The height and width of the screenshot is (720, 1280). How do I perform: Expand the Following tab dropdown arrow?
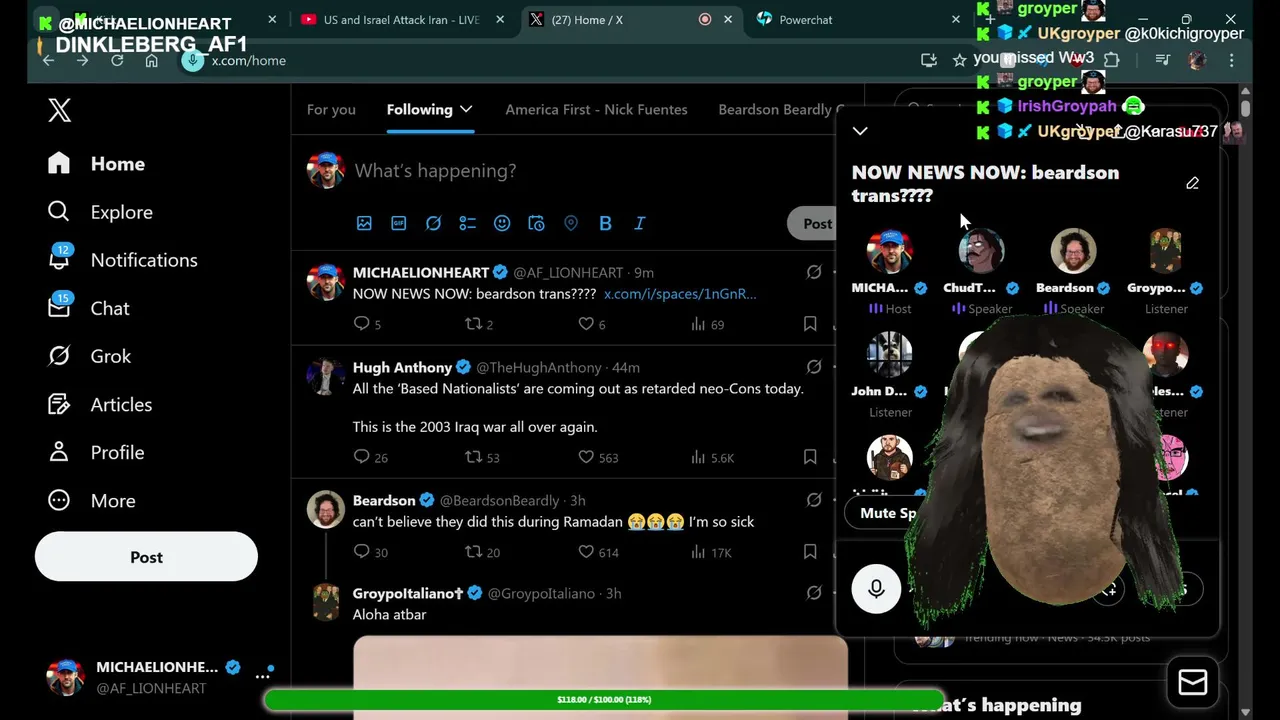click(466, 109)
